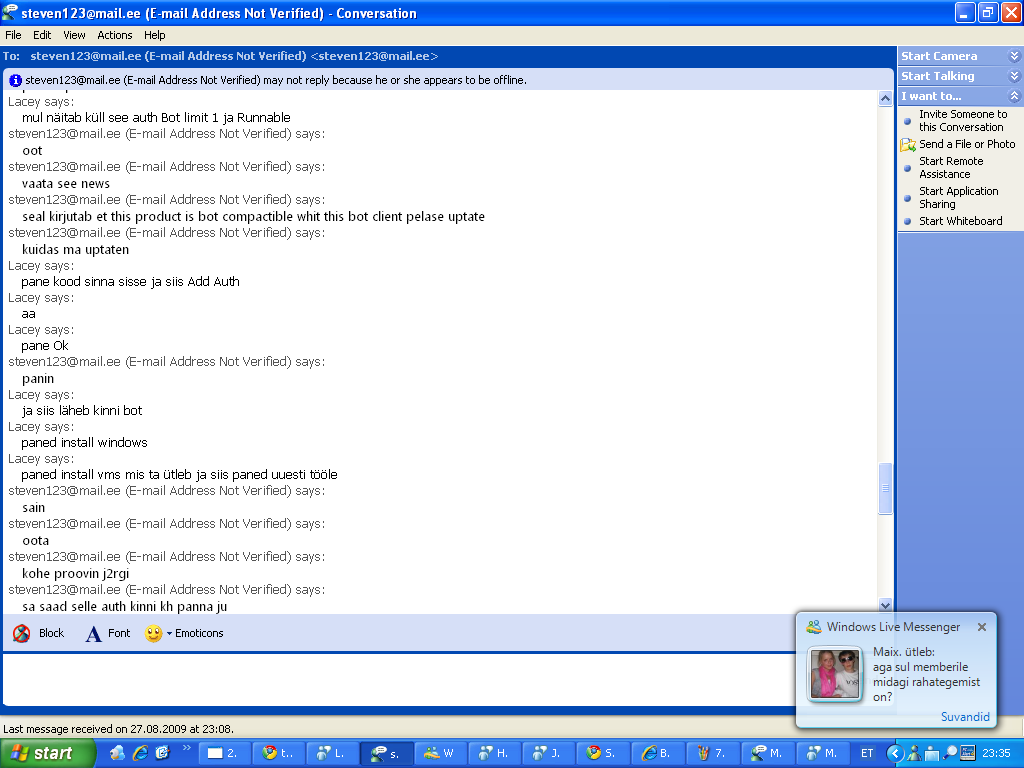
Task: Close the Windows Live Messenger notification popup
Action: point(982,627)
